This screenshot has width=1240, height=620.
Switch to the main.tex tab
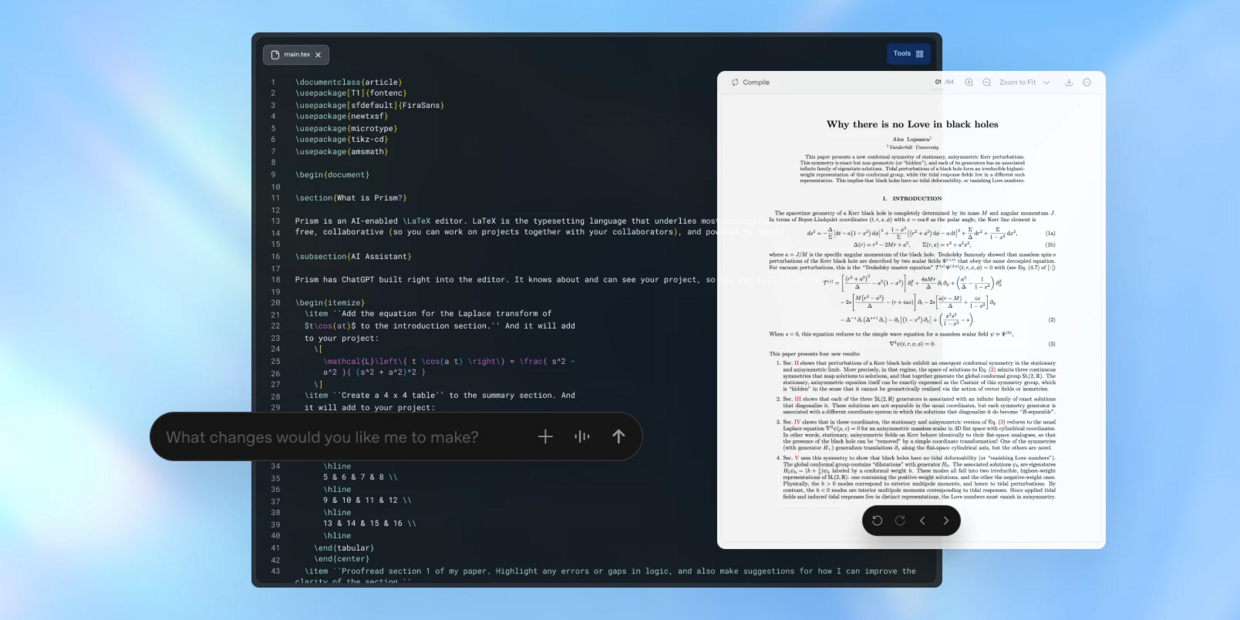click(x=295, y=55)
